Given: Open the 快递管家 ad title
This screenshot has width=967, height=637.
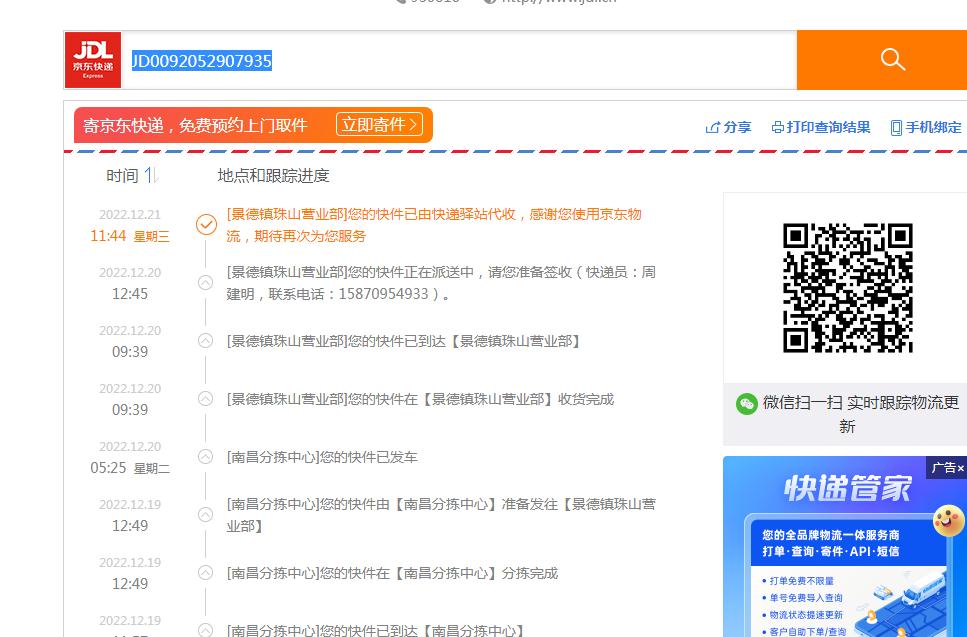Looking at the screenshot, I should pos(847,489).
